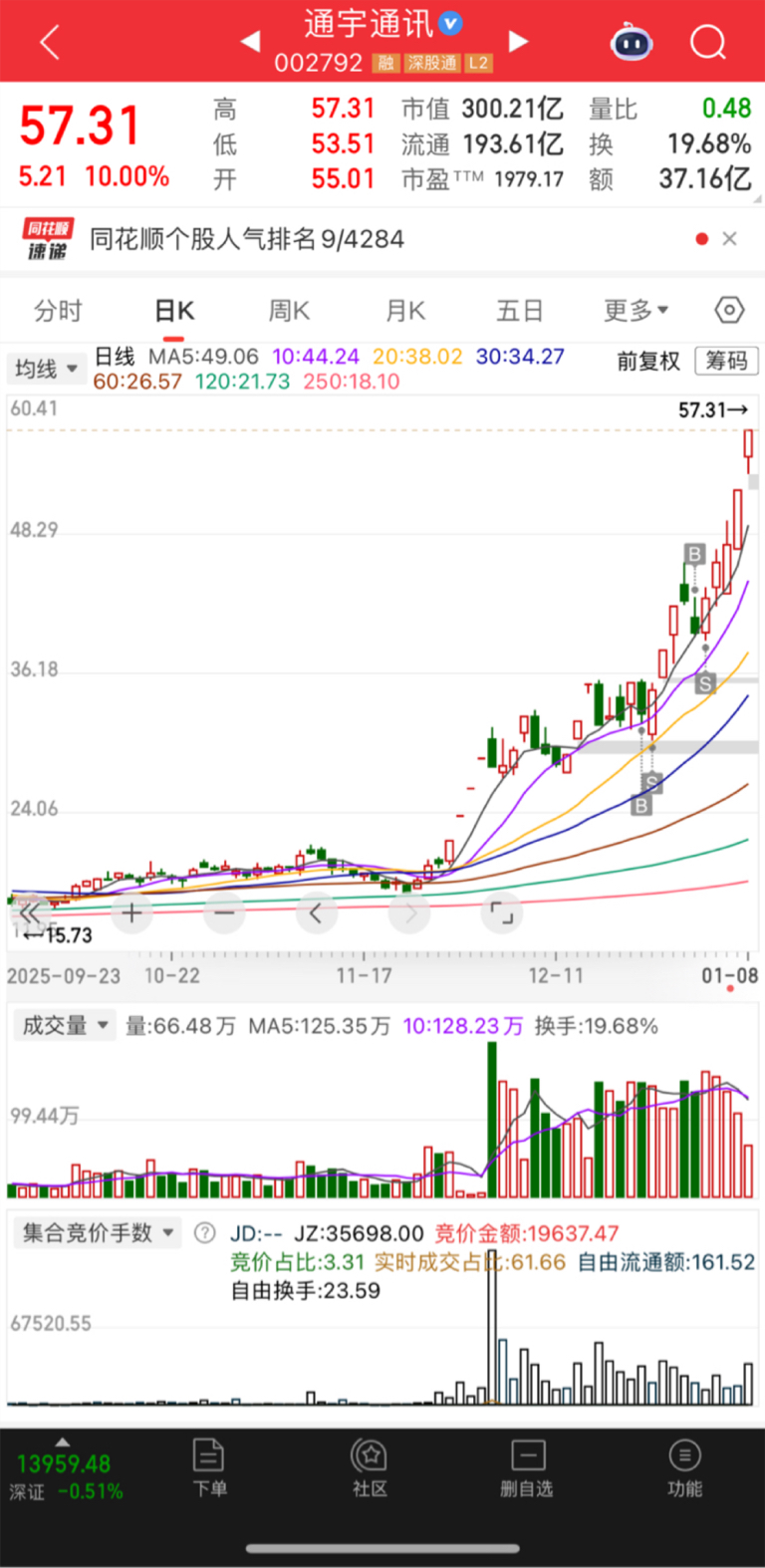
Task: Tap the 深股通 badge
Action: click(432, 63)
